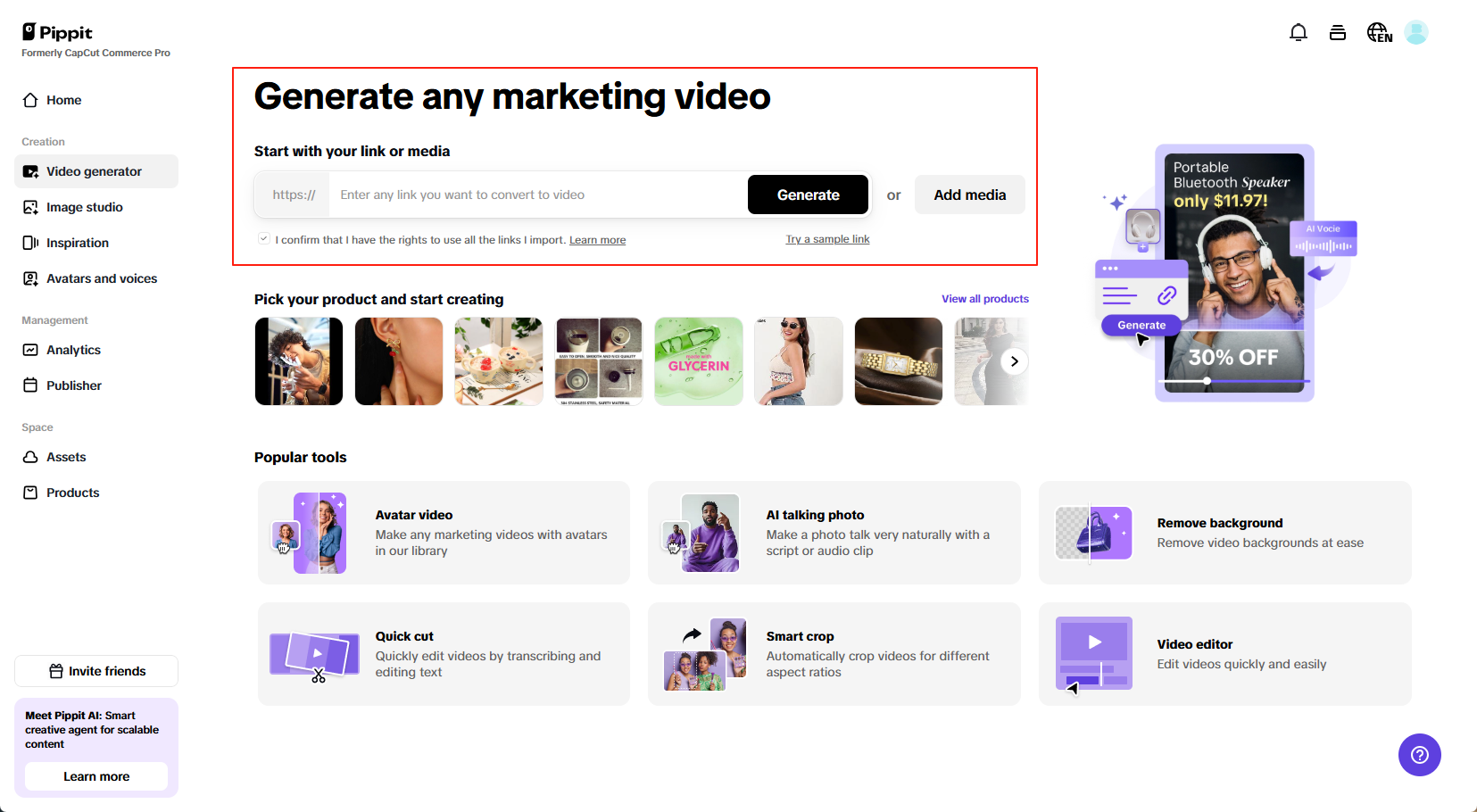Viewport: 1477px width, 812px height.
Task: Click the Try a sample link
Action: pos(826,238)
